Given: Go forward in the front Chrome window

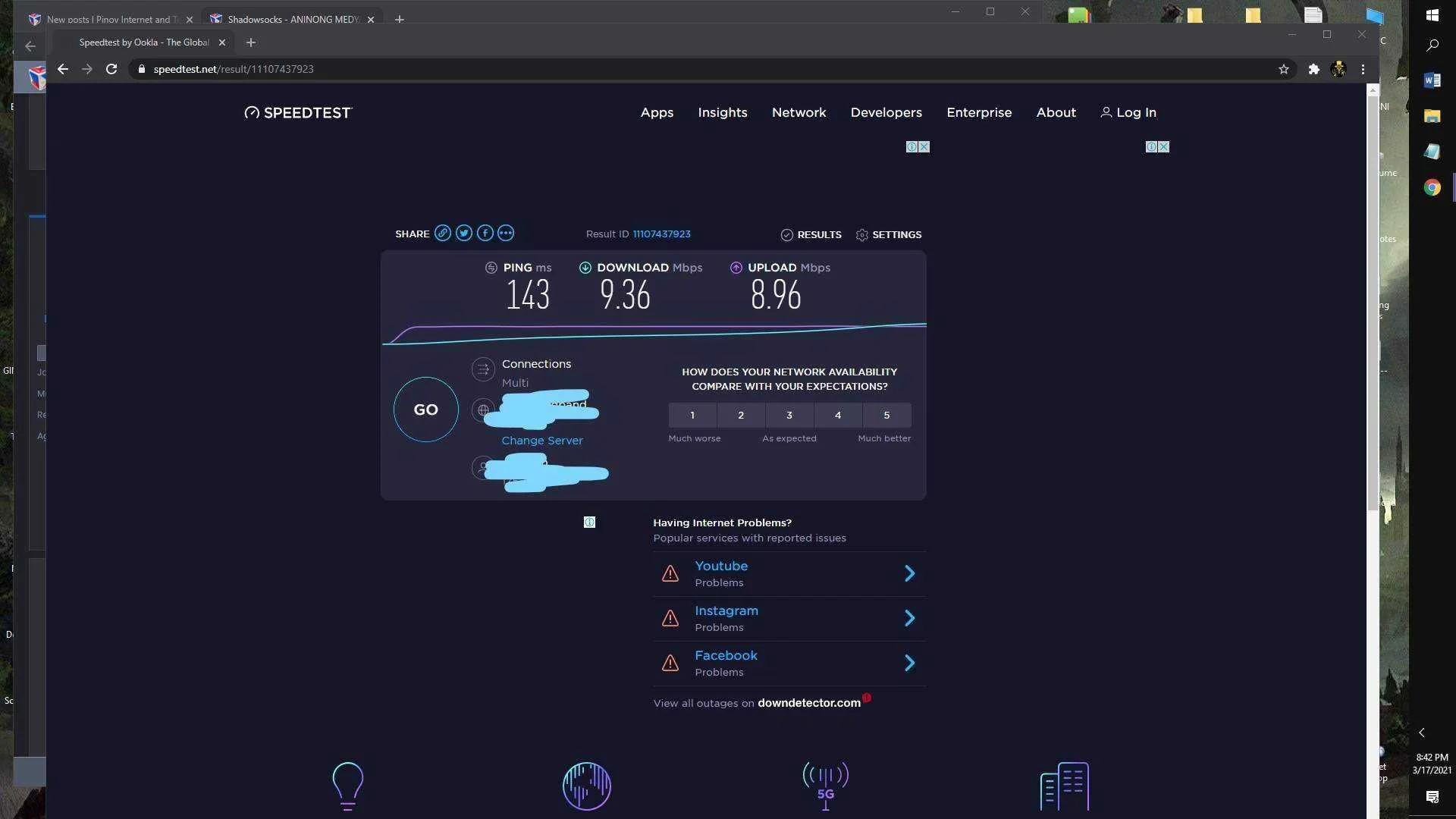Looking at the screenshot, I should (x=87, y=69).
